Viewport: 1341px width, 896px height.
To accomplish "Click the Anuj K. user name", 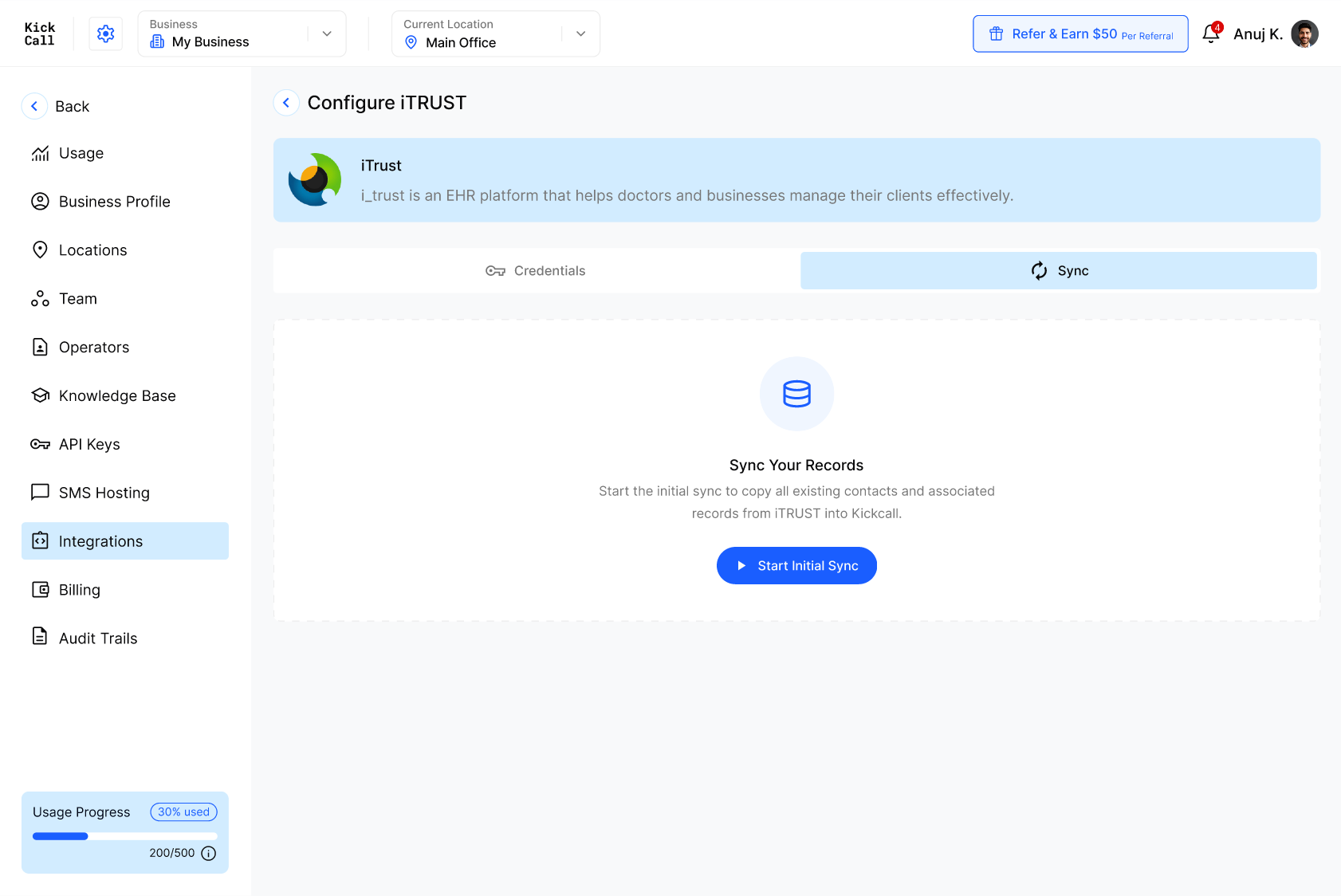I will click(1258, 34).
